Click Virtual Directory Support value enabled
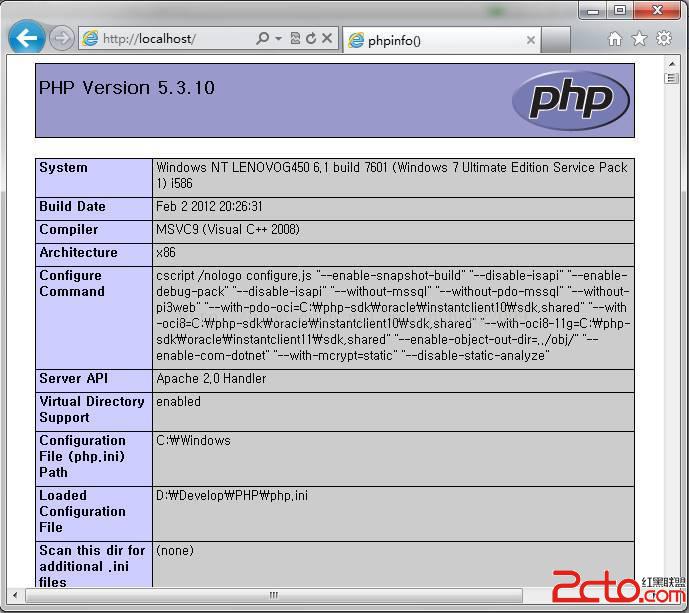This screenshot has width=689, height=613. pos(178,401)
